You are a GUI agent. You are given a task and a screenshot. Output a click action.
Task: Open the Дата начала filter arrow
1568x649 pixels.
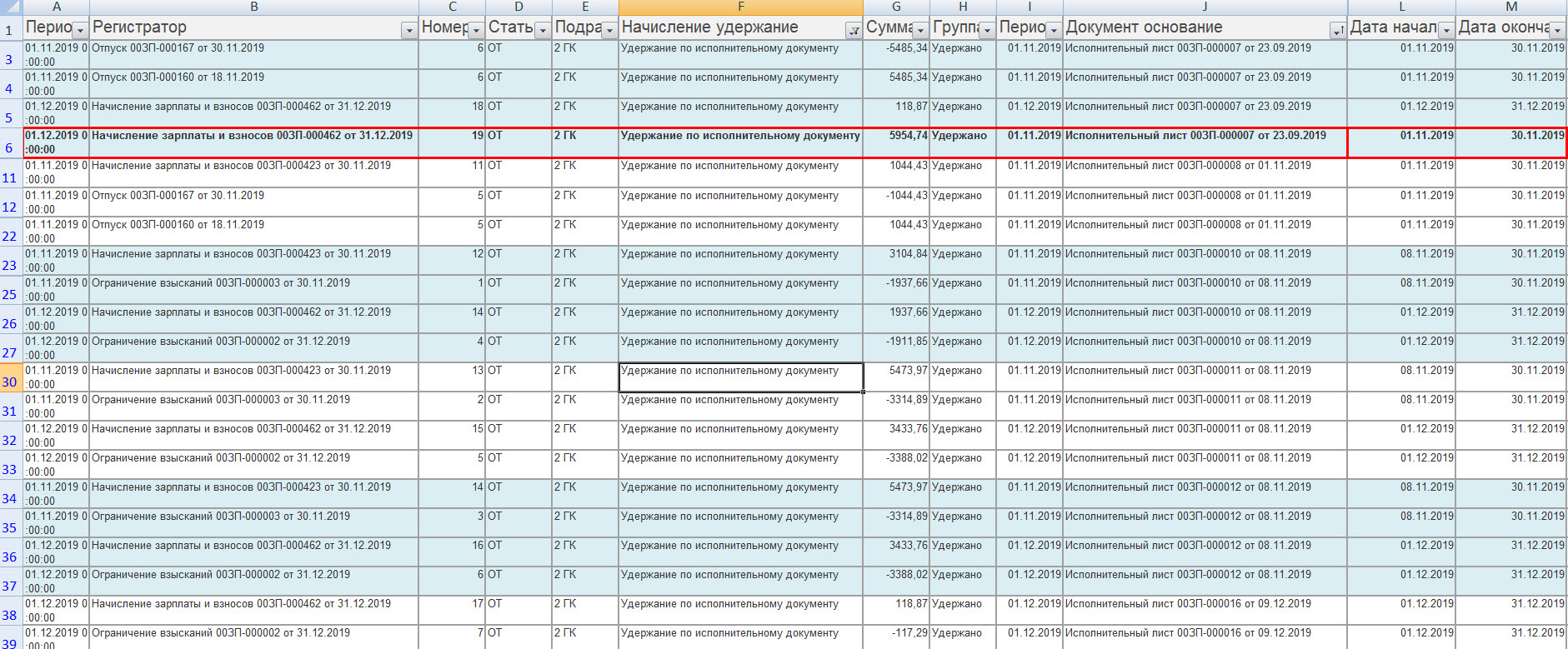[1446, 31]
